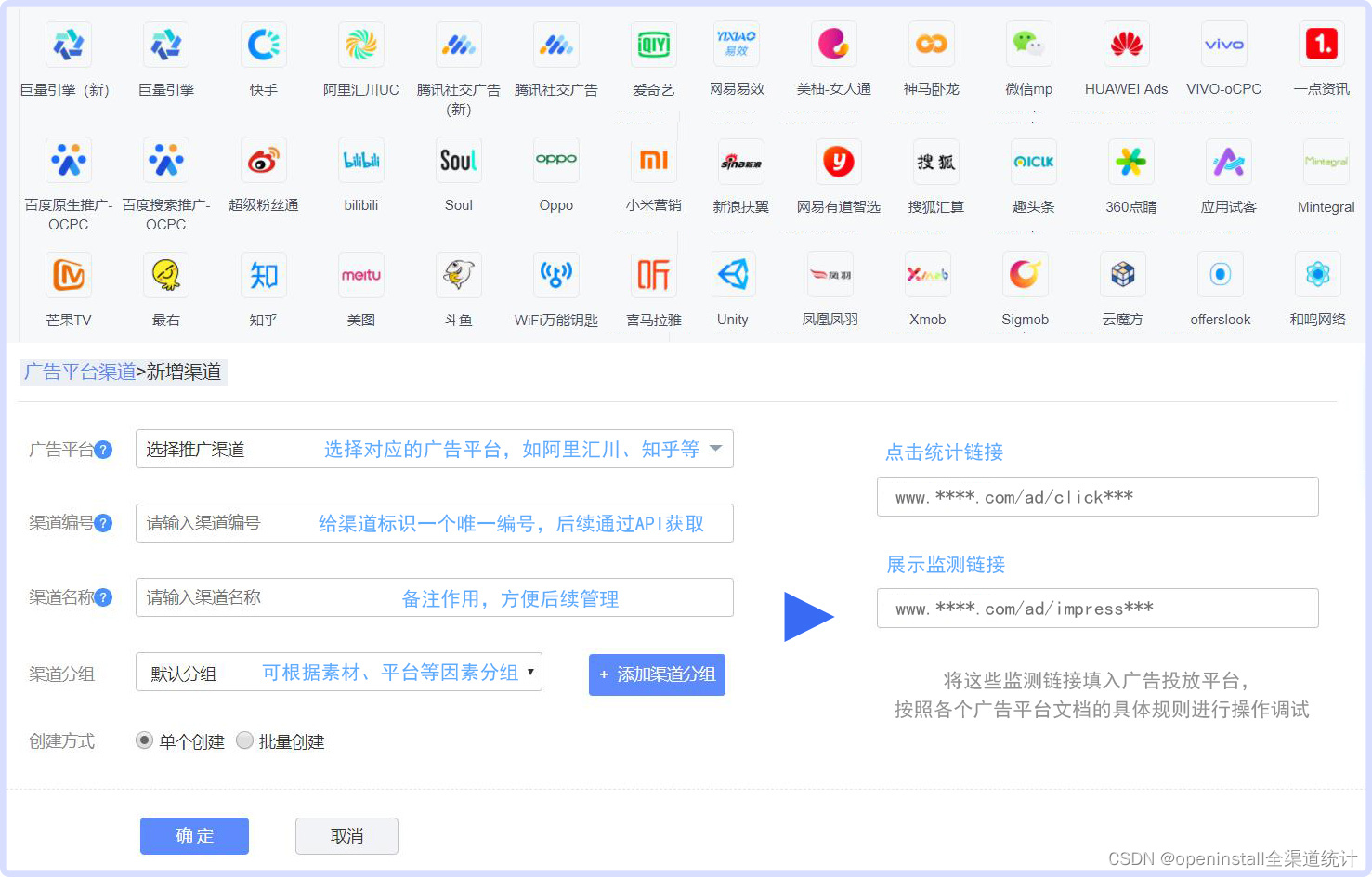Select the 360点睛 platform icon

(x=1131, y=162)
